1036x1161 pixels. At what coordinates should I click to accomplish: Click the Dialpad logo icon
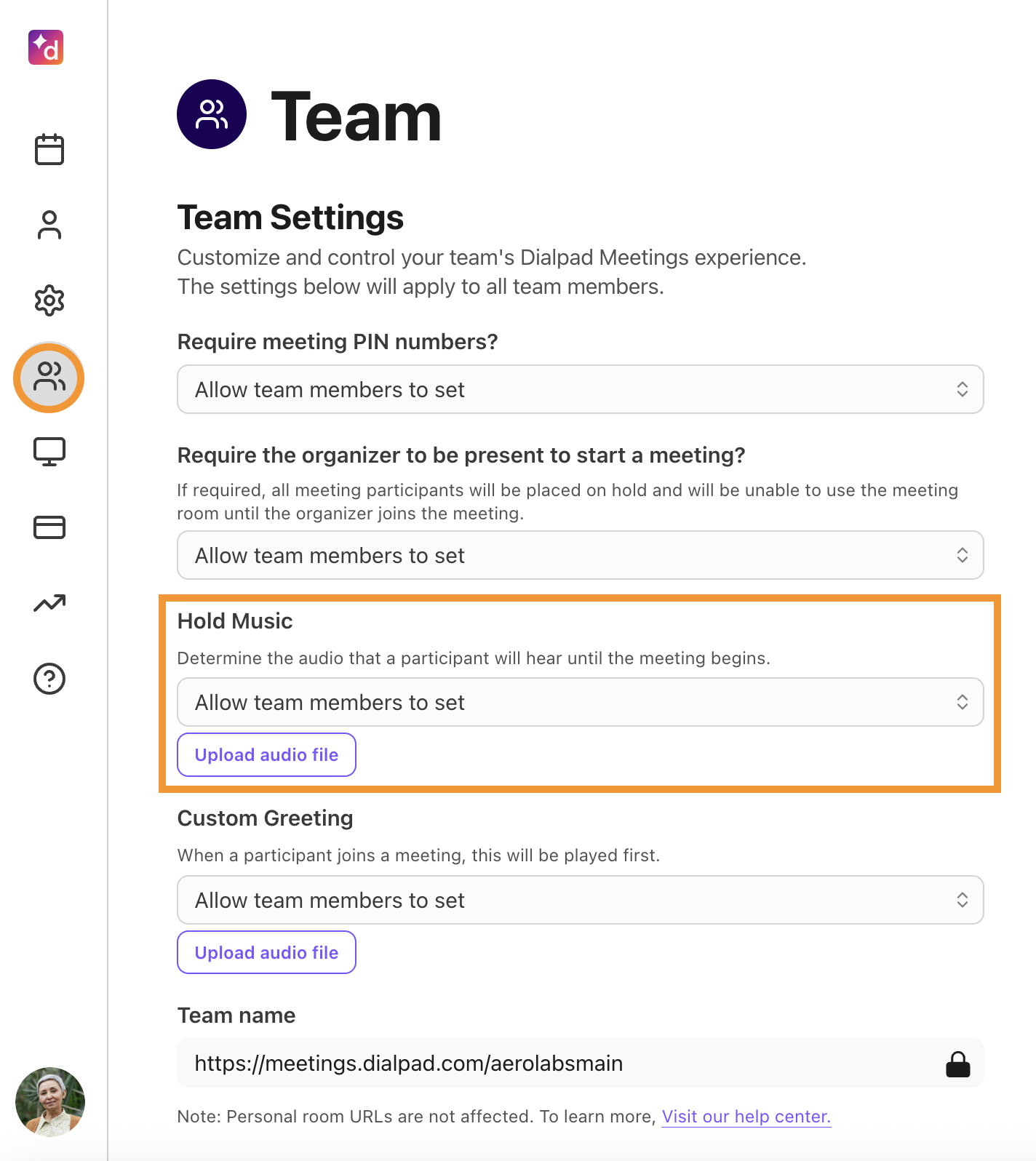click(x=46, y=47)
